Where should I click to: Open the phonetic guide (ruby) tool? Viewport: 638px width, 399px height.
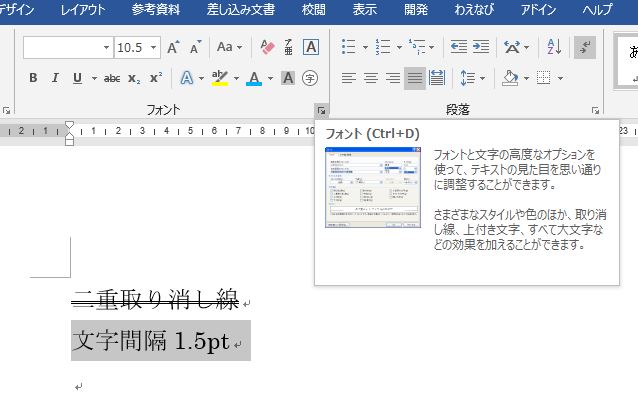click(288, 47)
